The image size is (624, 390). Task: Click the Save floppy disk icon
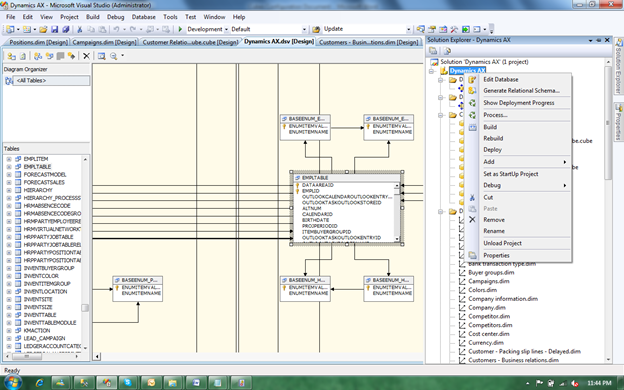(55, 29)
